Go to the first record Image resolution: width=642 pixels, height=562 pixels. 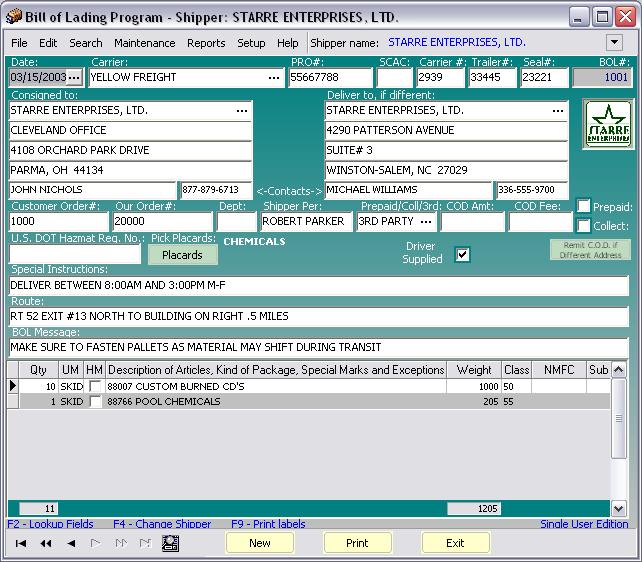pos(20,543)
